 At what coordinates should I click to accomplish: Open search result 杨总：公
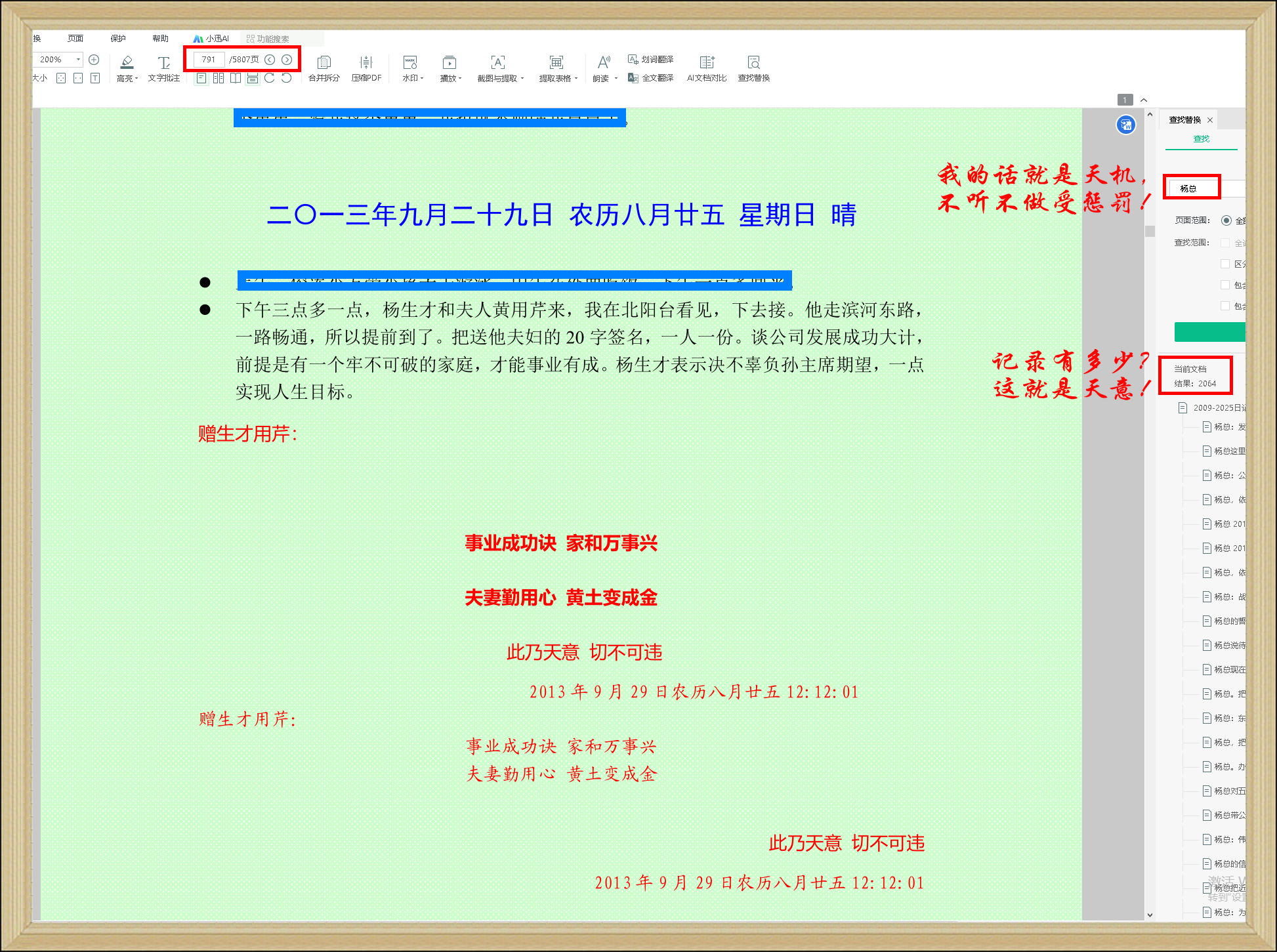coord(1225,476)
